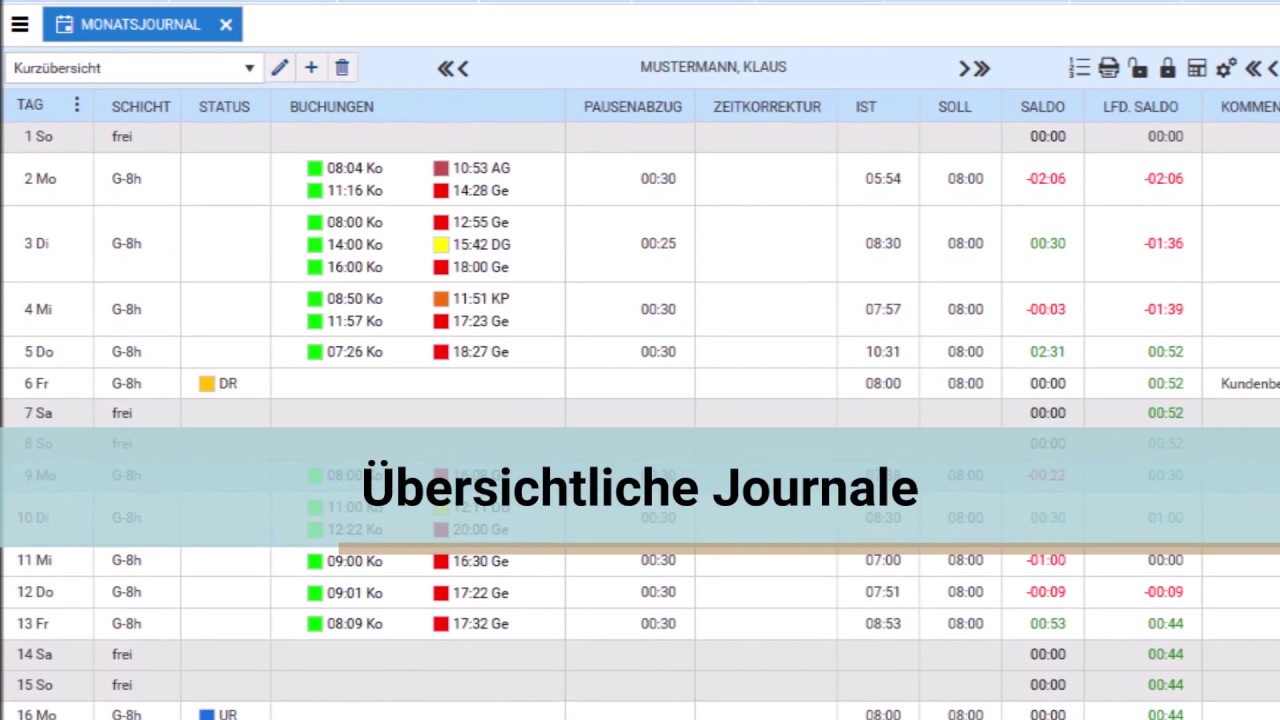Select the 17:23 Ge booking

472,321
